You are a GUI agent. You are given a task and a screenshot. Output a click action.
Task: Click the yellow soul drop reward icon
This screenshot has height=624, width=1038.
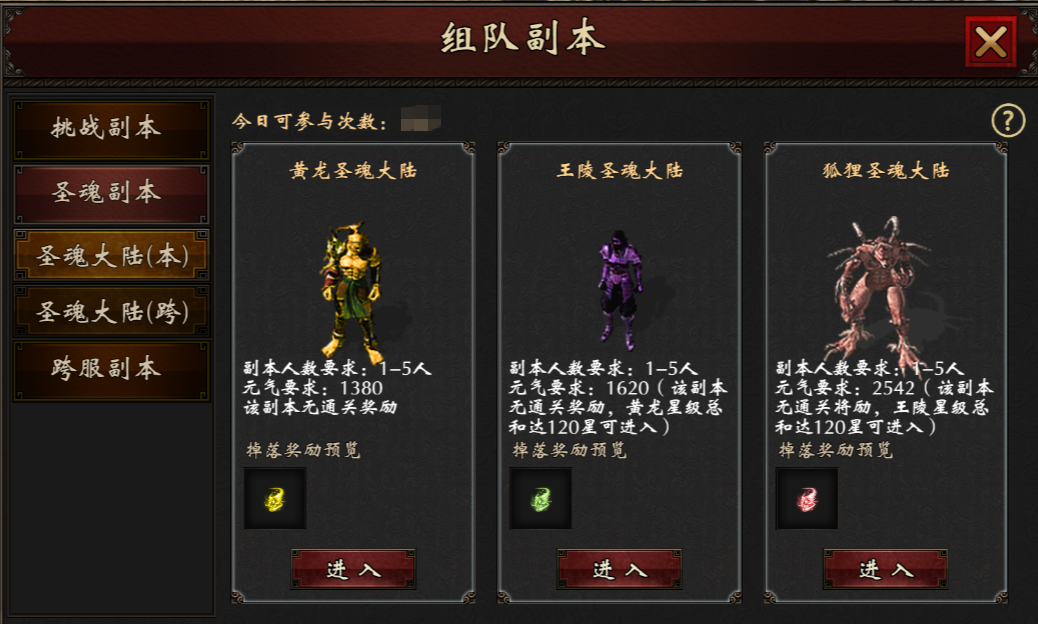tap(275, 498)
